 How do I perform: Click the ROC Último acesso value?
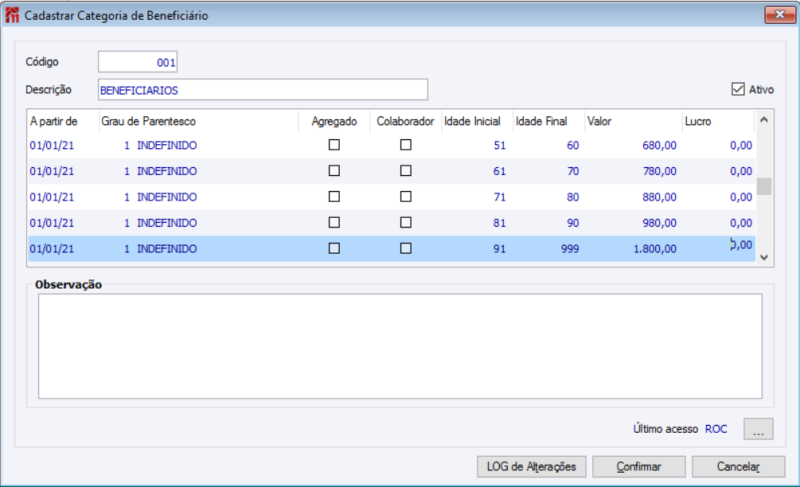pos(716,429)
